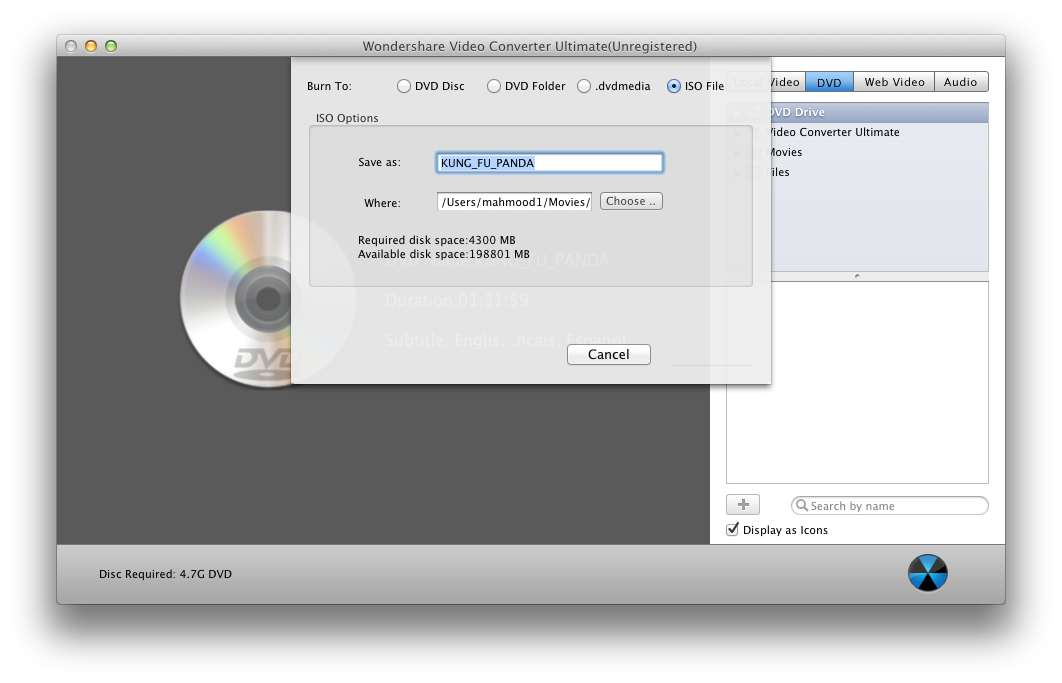Click the magnifier icon in search box
1062x683 pixels.
(x=801, y=506)
